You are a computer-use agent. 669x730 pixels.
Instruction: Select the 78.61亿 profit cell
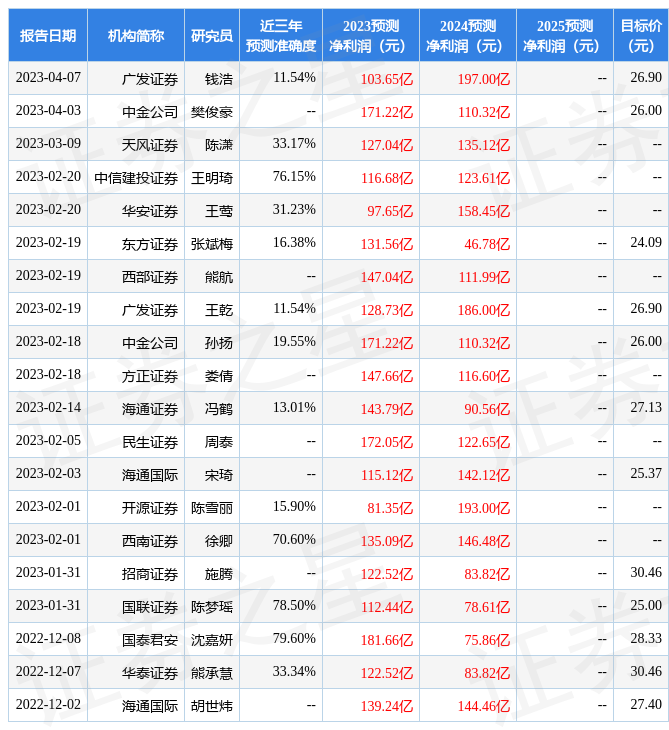point(487,608)
